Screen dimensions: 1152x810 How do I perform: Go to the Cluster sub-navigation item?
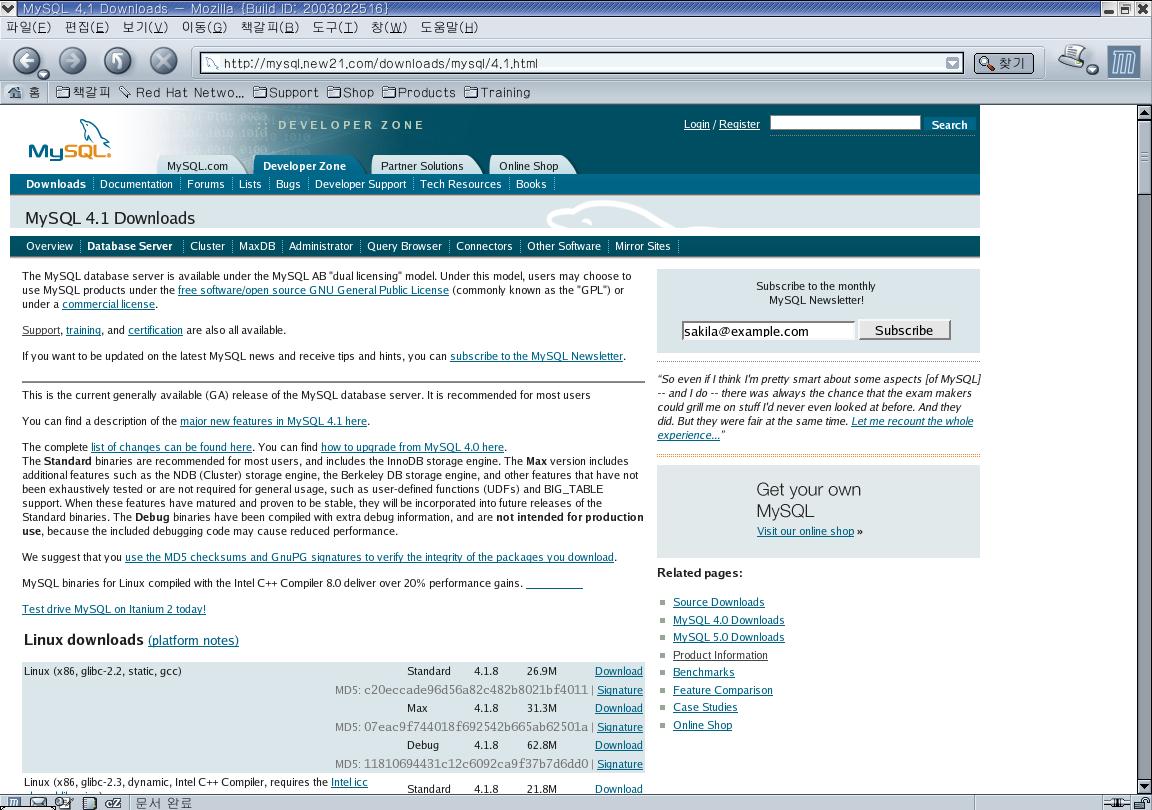point(207,246)
